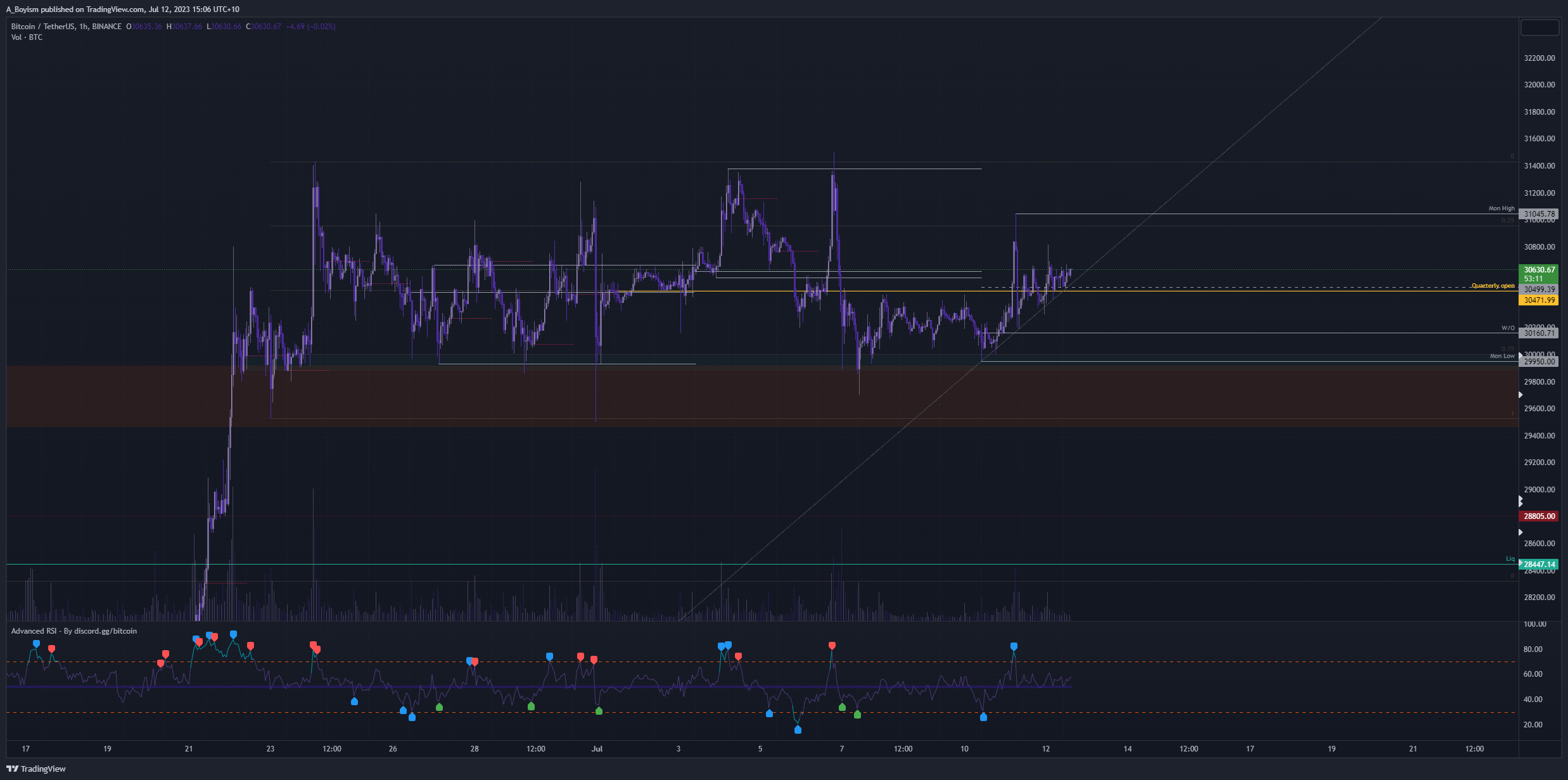1568x780 pixels.
Task: Click the TradingView logo at bottom left
Action: (x=36, y=769)
